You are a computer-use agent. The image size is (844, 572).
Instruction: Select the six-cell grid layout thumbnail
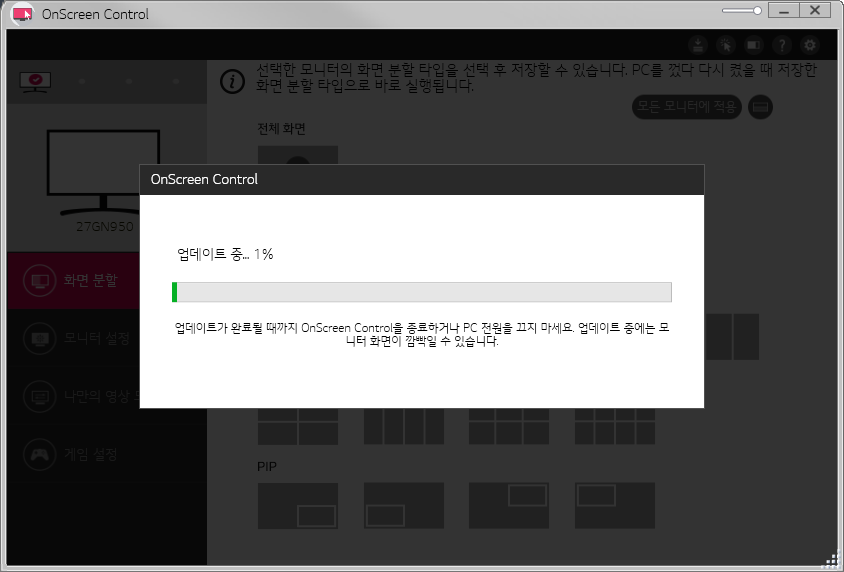[x=509, y=426]
